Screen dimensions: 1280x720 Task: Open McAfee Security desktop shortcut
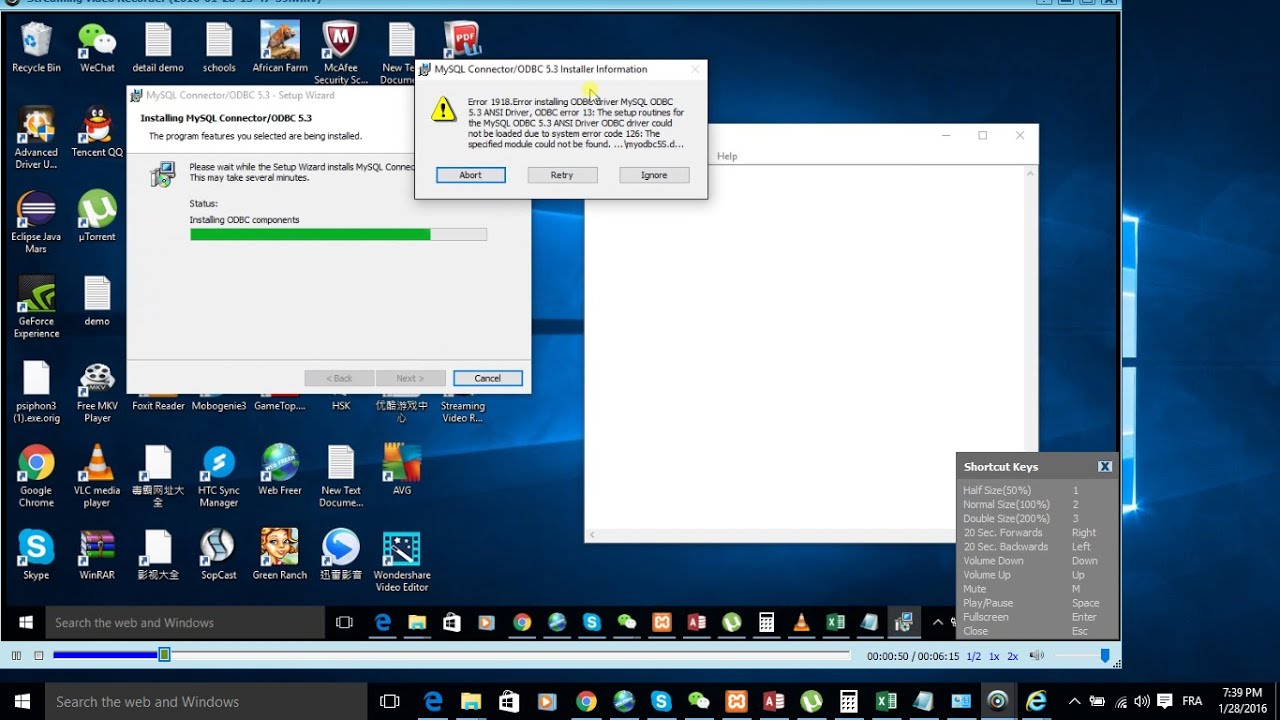341,52
